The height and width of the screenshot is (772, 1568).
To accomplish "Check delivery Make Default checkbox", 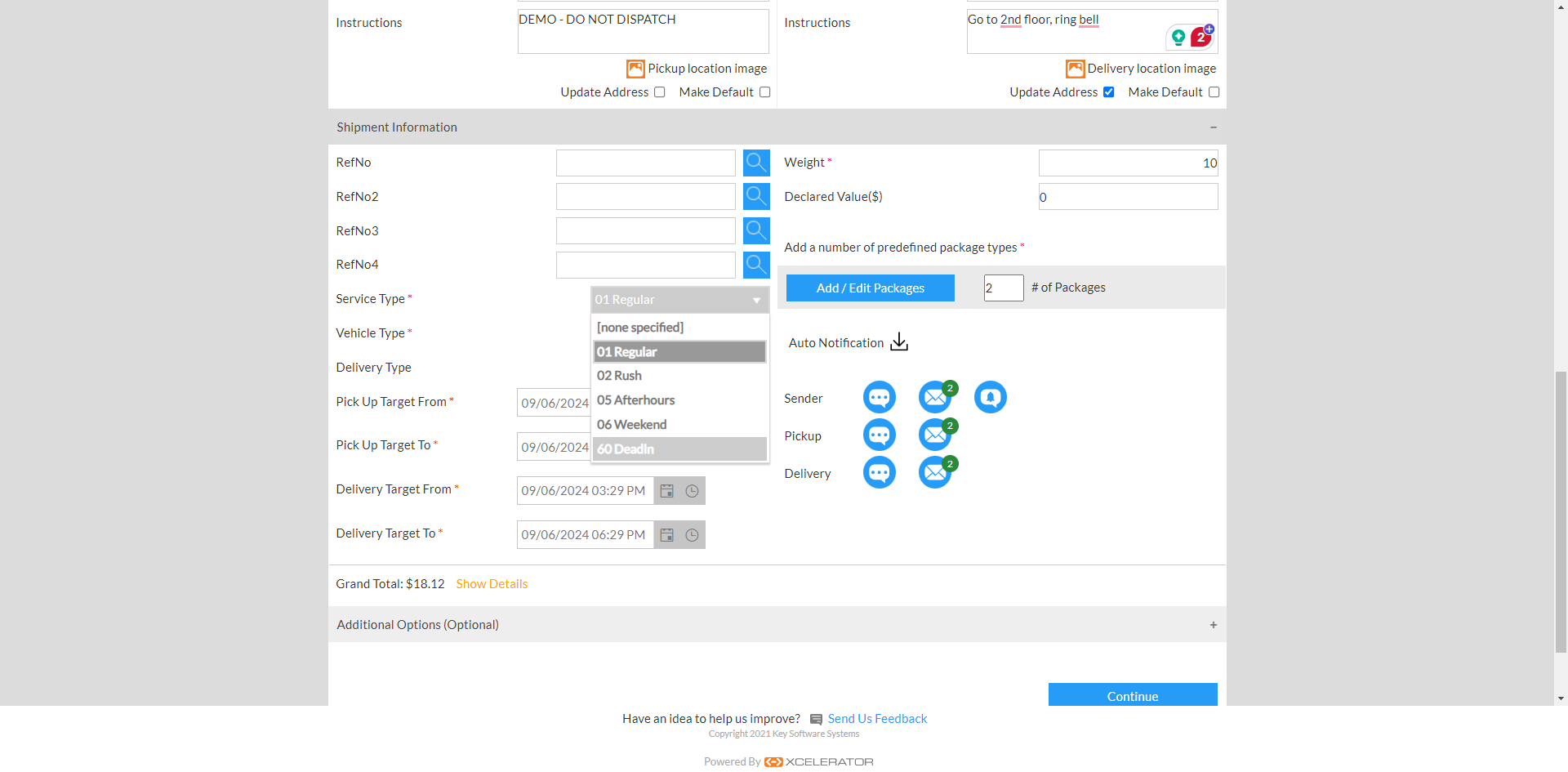I will coord(1214,92).
